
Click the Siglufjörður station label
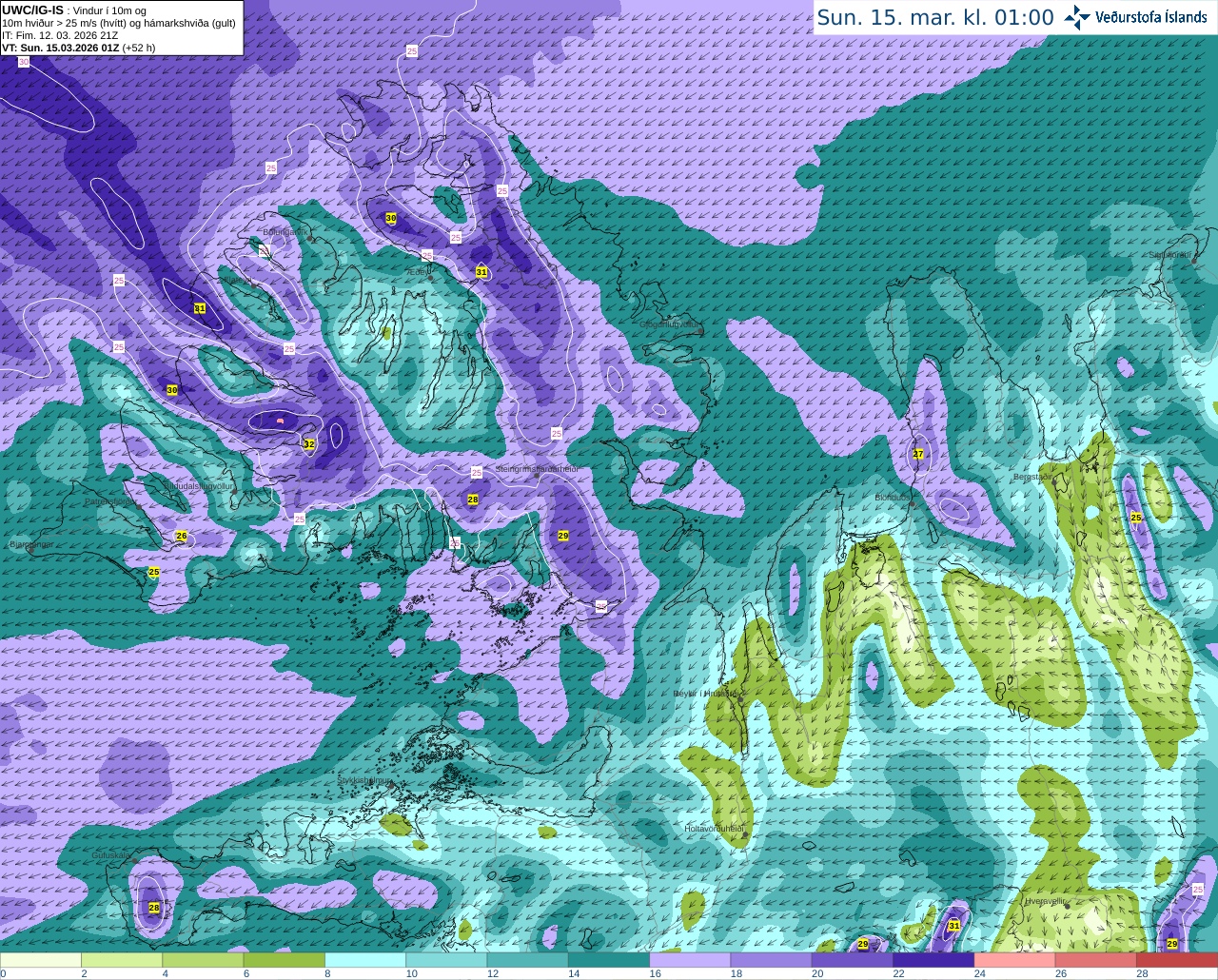pyautogui.click(x=1170, y=255)
